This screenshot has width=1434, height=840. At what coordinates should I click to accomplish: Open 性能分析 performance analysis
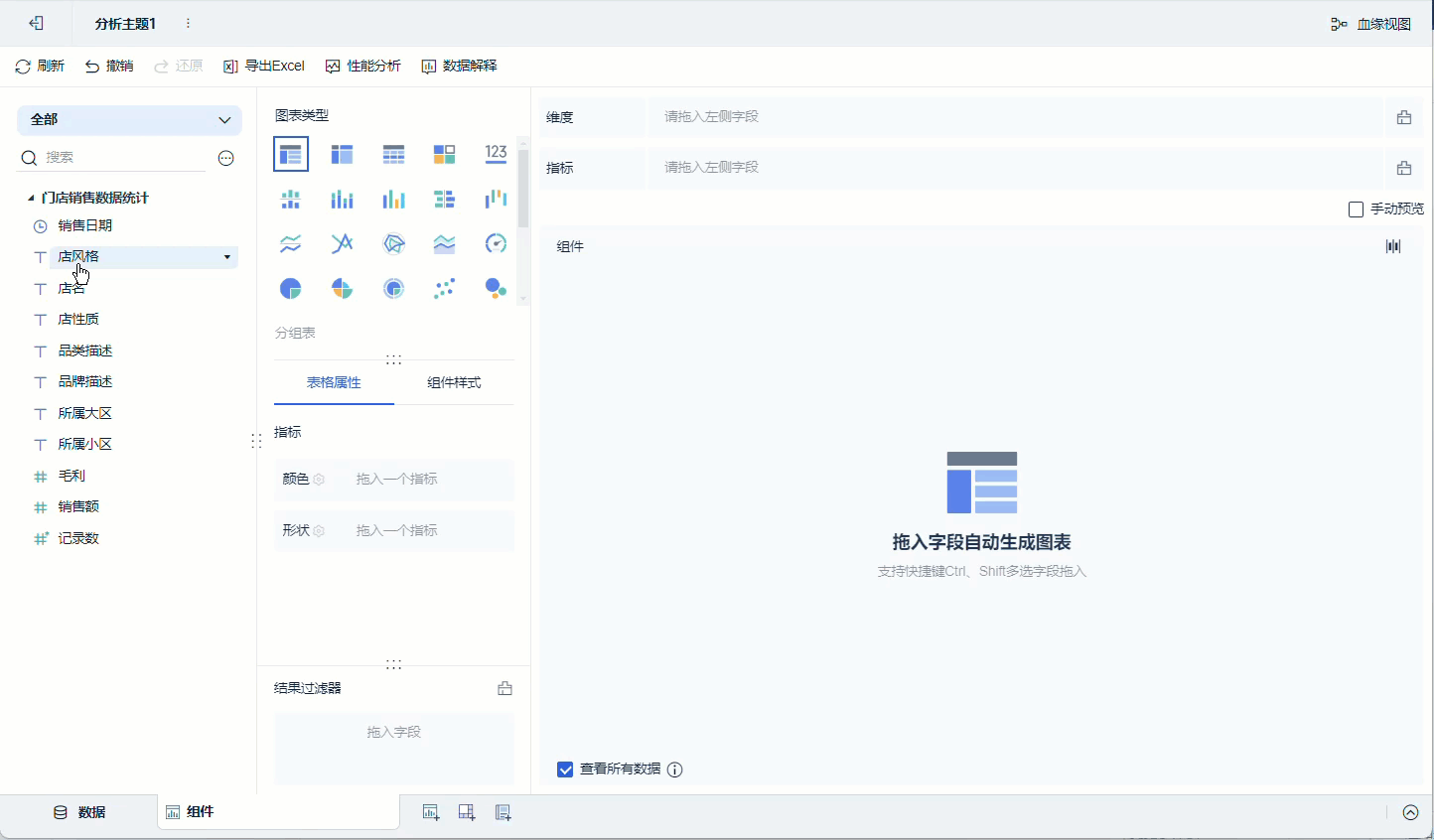362,67
